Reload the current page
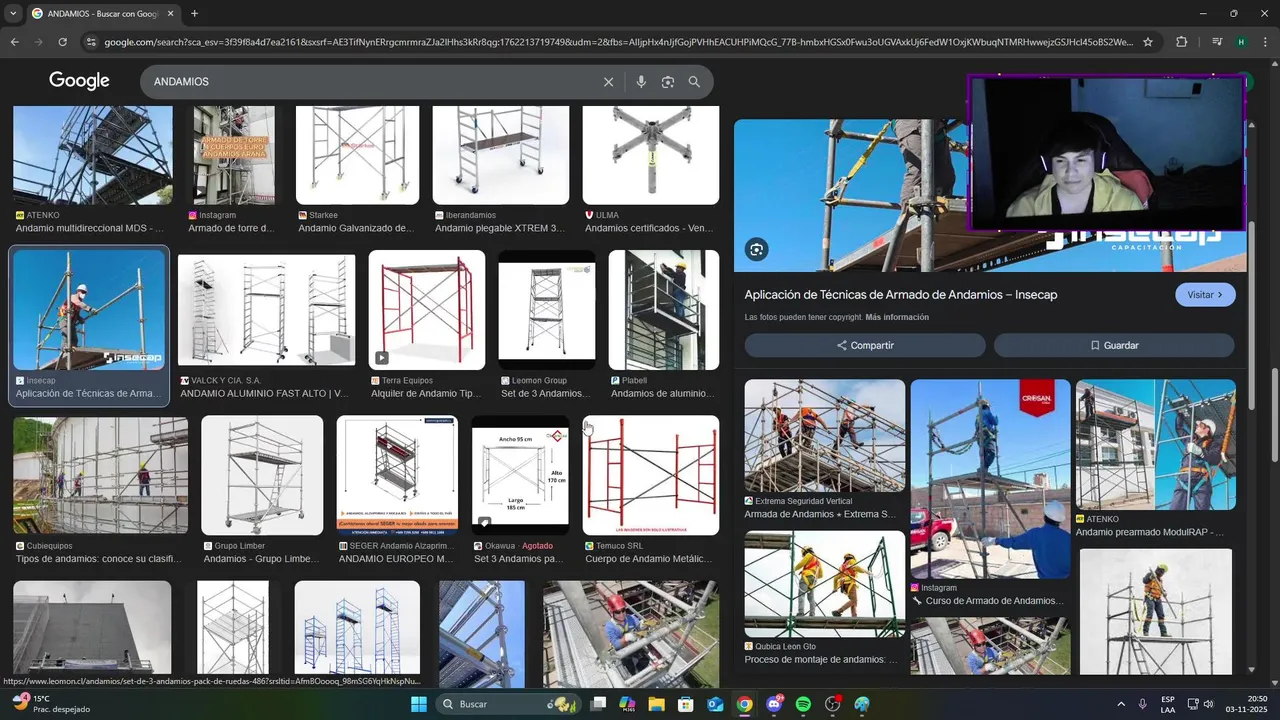 (62, 42)
